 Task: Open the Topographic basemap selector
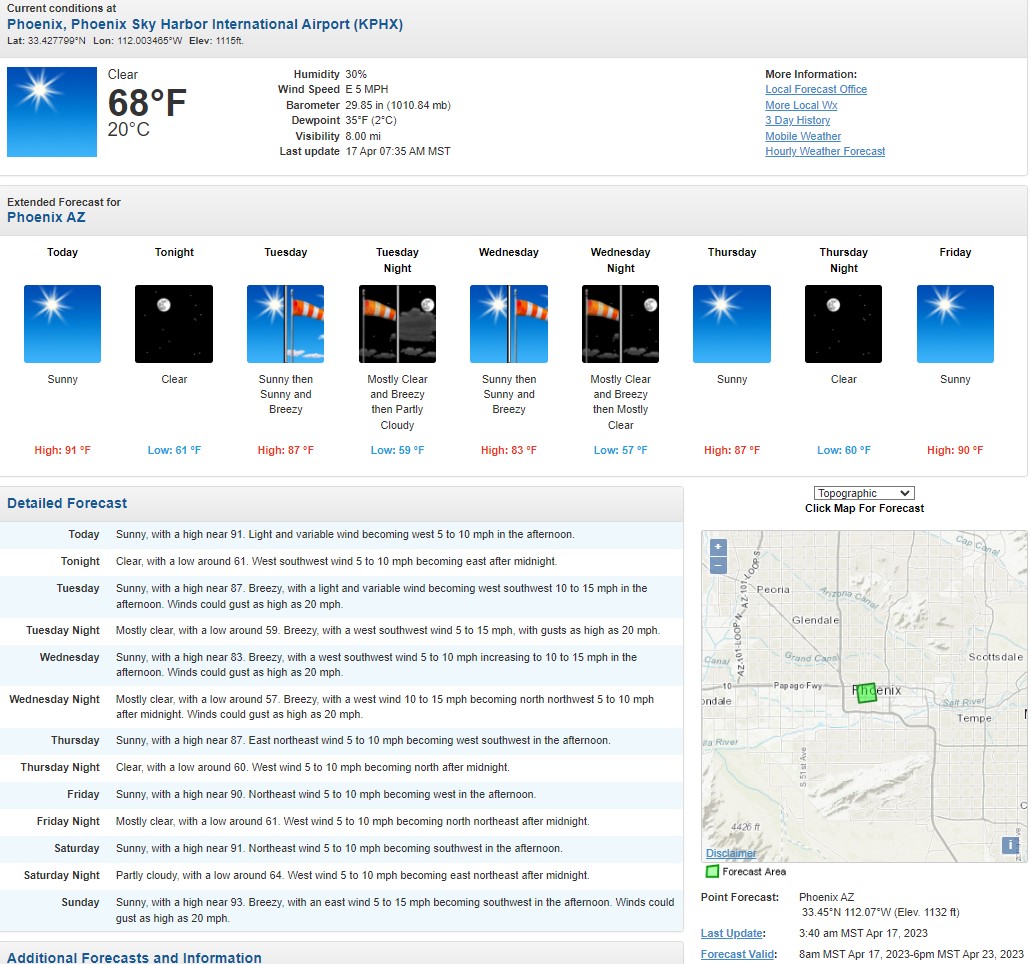tap(863, 492)
